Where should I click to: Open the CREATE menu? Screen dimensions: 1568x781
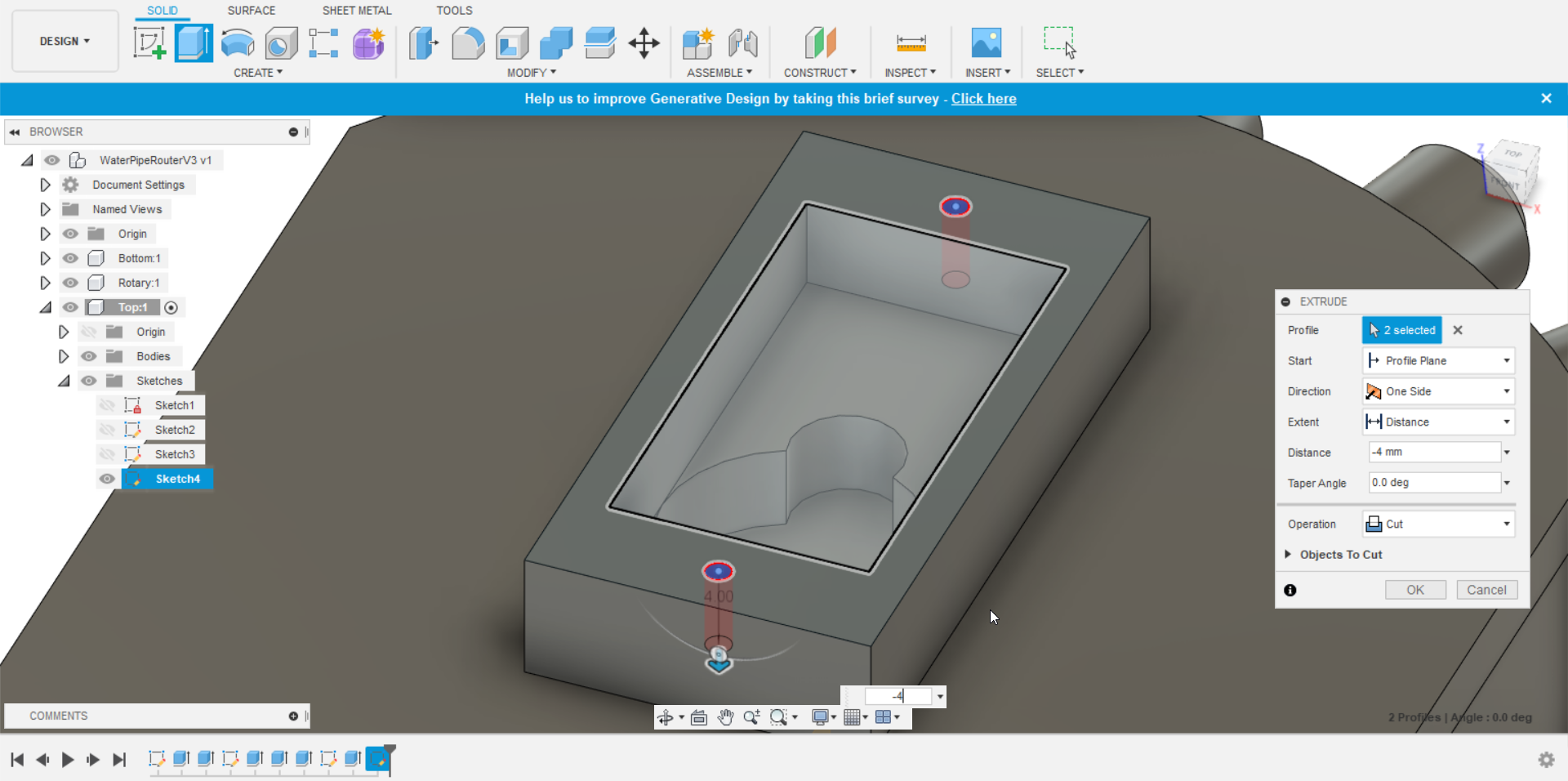258,73
